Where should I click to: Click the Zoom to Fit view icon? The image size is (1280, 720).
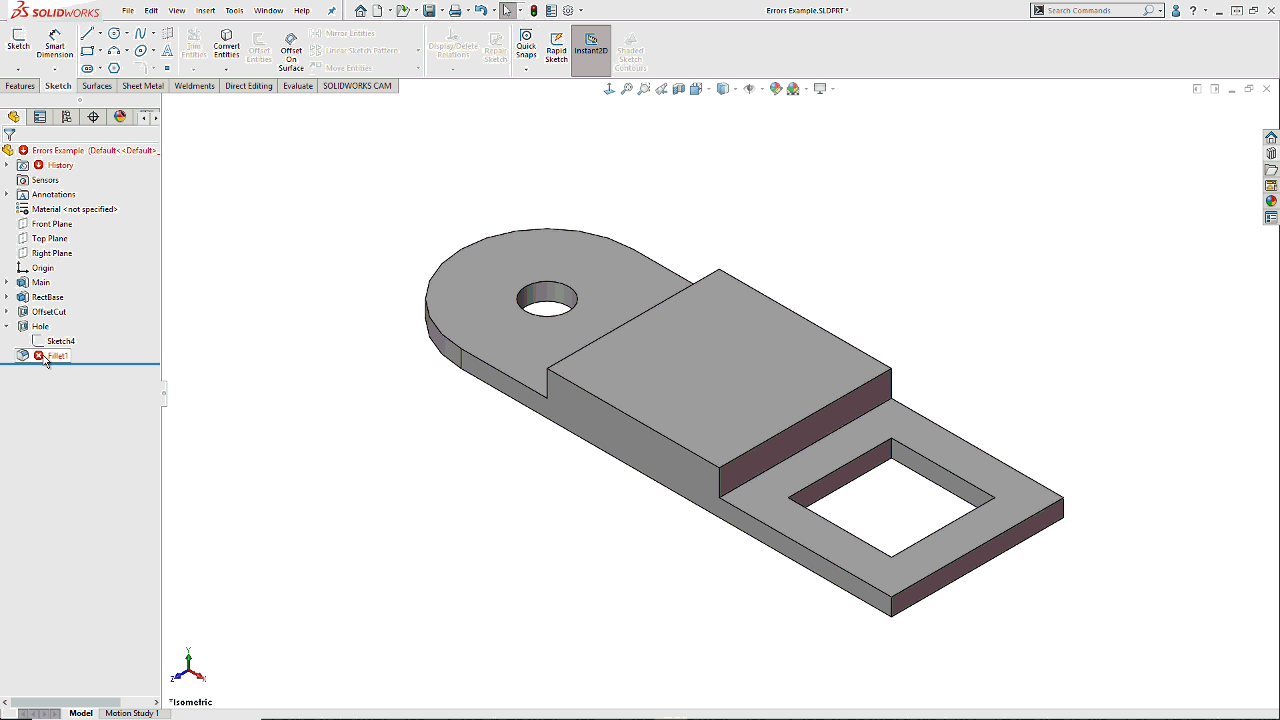(627, 89)
